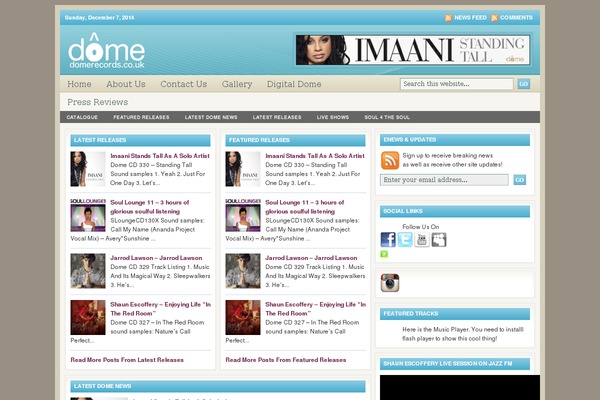Viewport: 600px width, 400px height.
Task: Go to the Home menu item
Action: coord(79,84)
